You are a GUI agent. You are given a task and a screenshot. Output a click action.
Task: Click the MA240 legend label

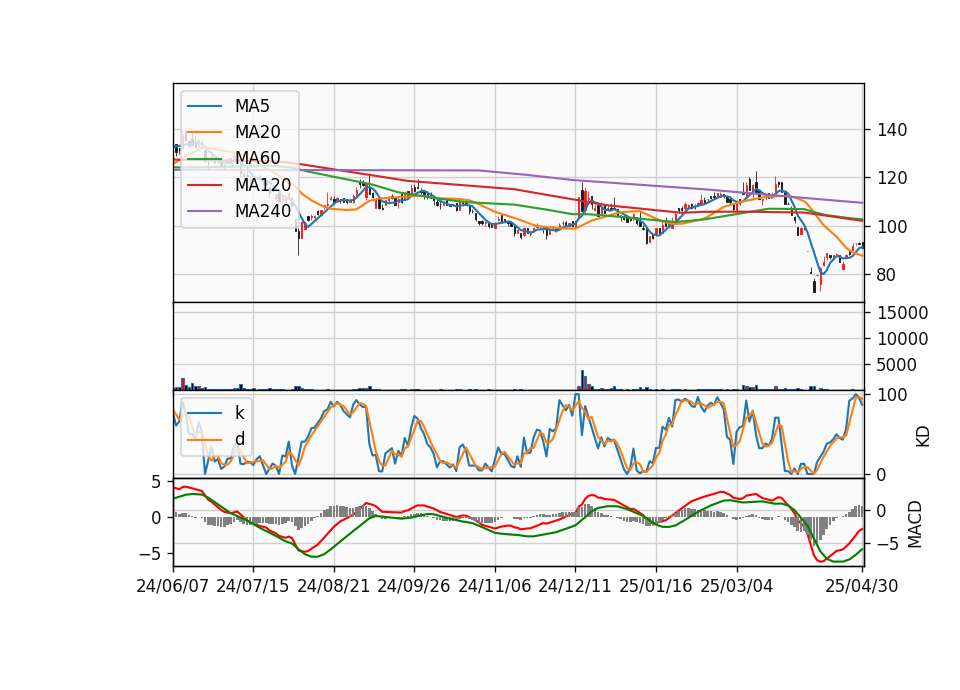click(x=263, y=211)
